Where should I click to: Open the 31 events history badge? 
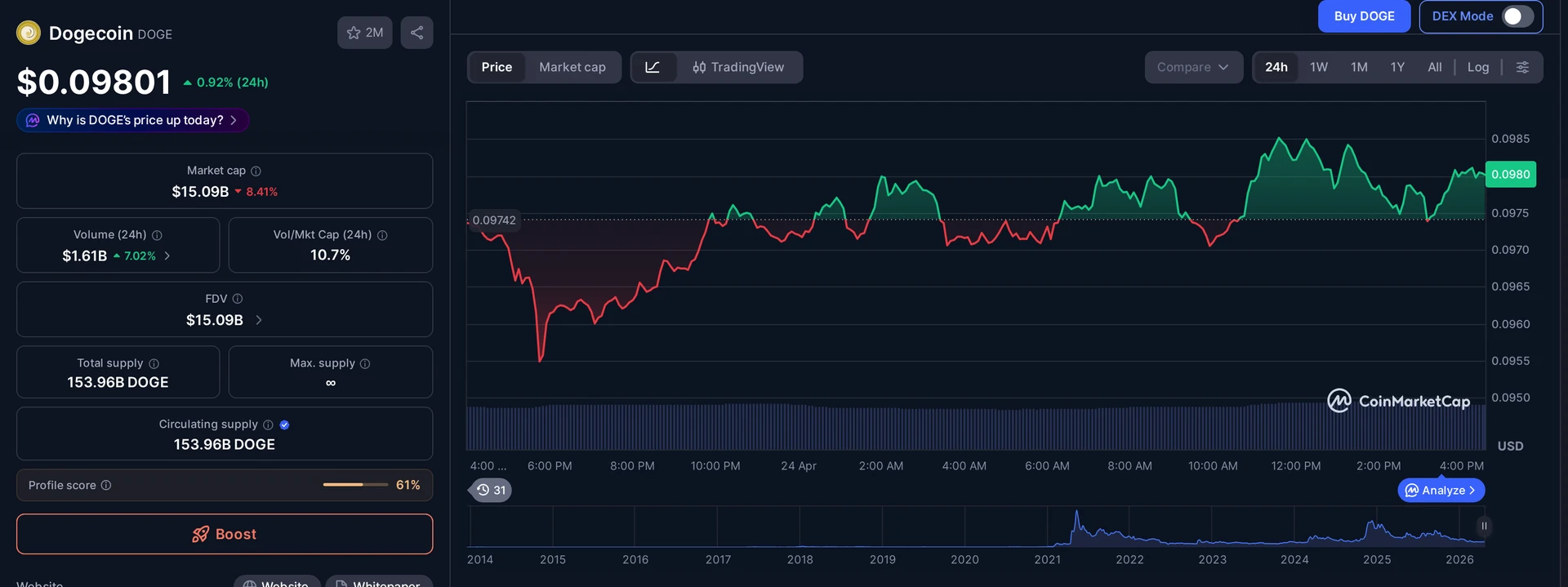coord(491,490)
